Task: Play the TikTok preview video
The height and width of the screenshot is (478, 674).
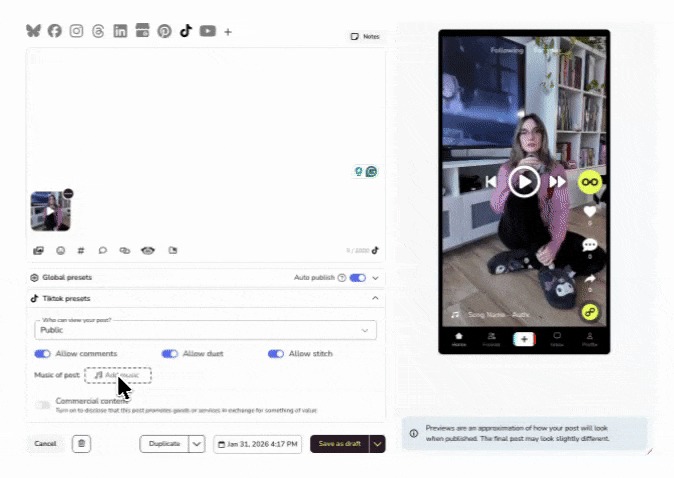Action: 524,181
